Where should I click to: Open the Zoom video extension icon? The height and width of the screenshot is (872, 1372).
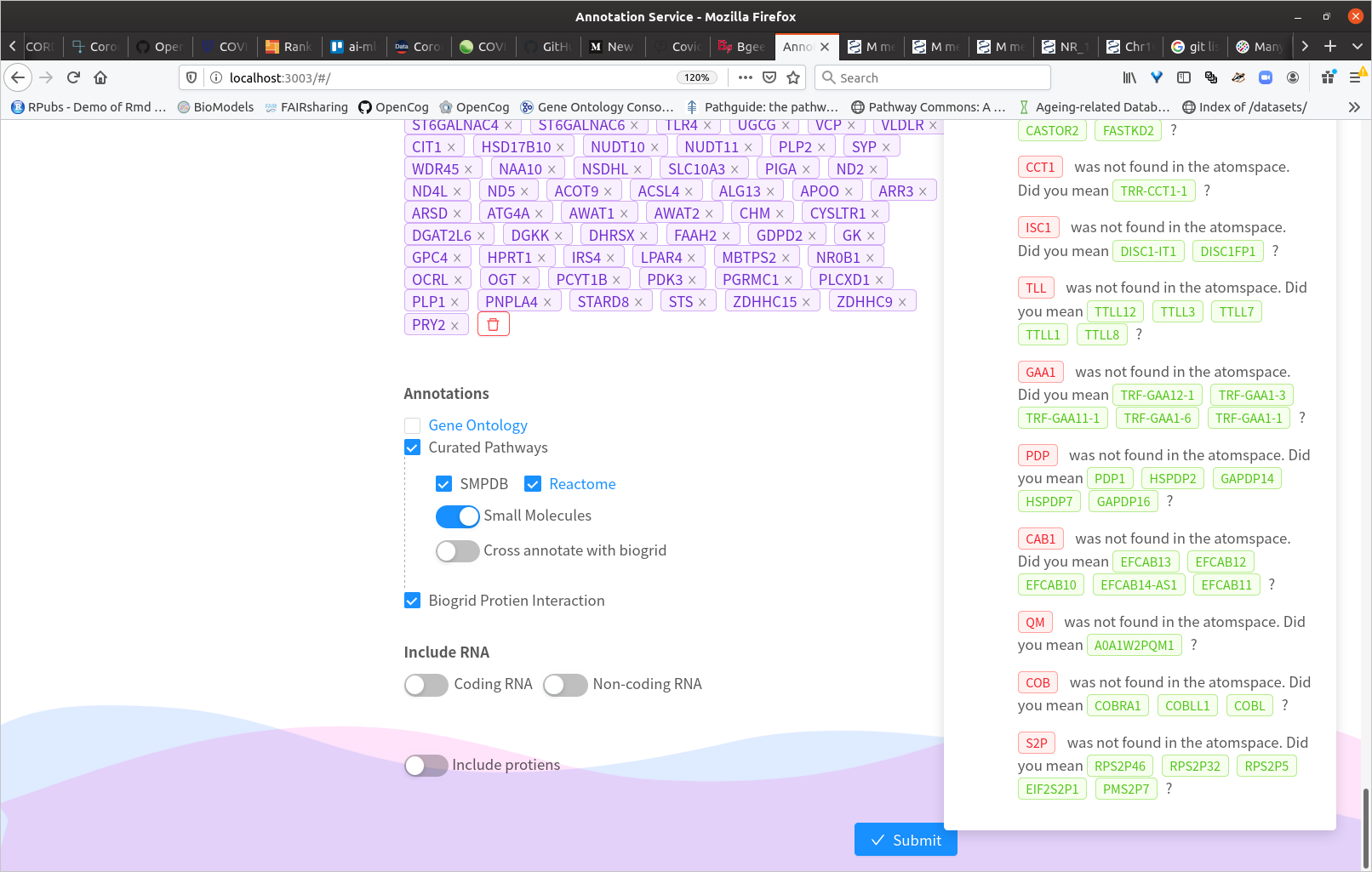point(1266,77)
